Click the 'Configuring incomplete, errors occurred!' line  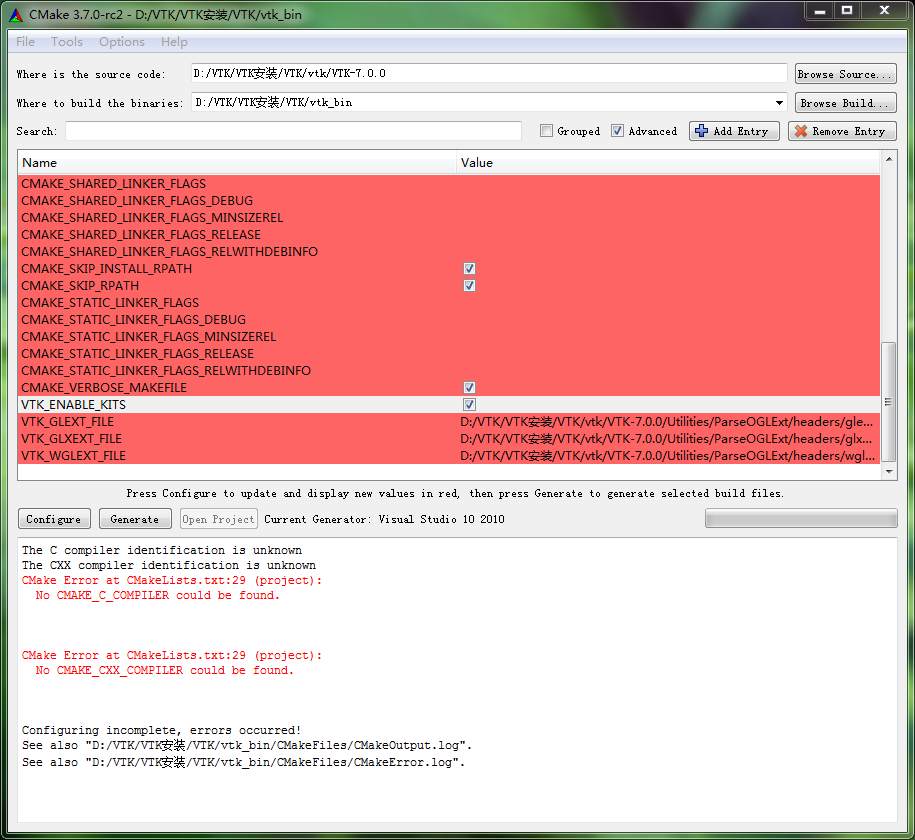(x=162, y=730)
